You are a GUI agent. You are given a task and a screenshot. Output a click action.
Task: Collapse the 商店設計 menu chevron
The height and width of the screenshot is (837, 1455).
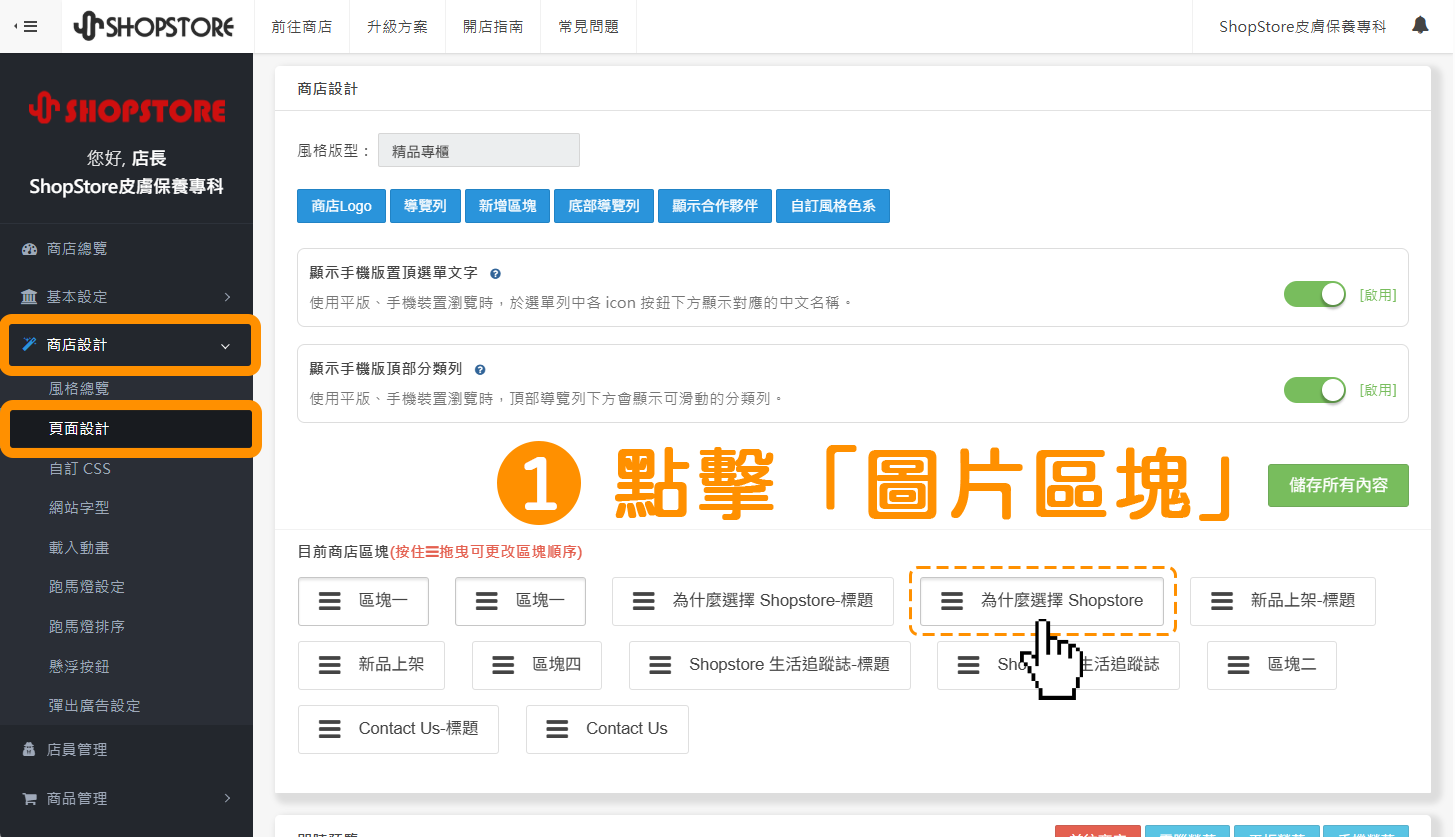225,346
